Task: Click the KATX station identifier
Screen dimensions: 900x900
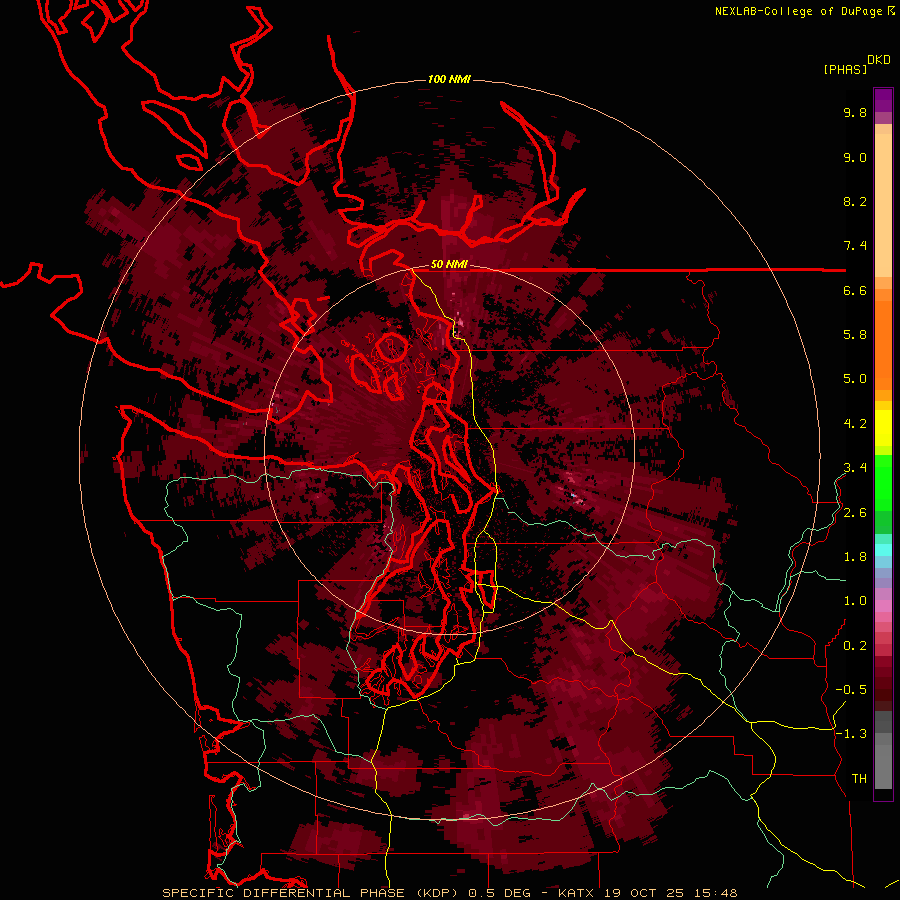Action: pos(577,893)
